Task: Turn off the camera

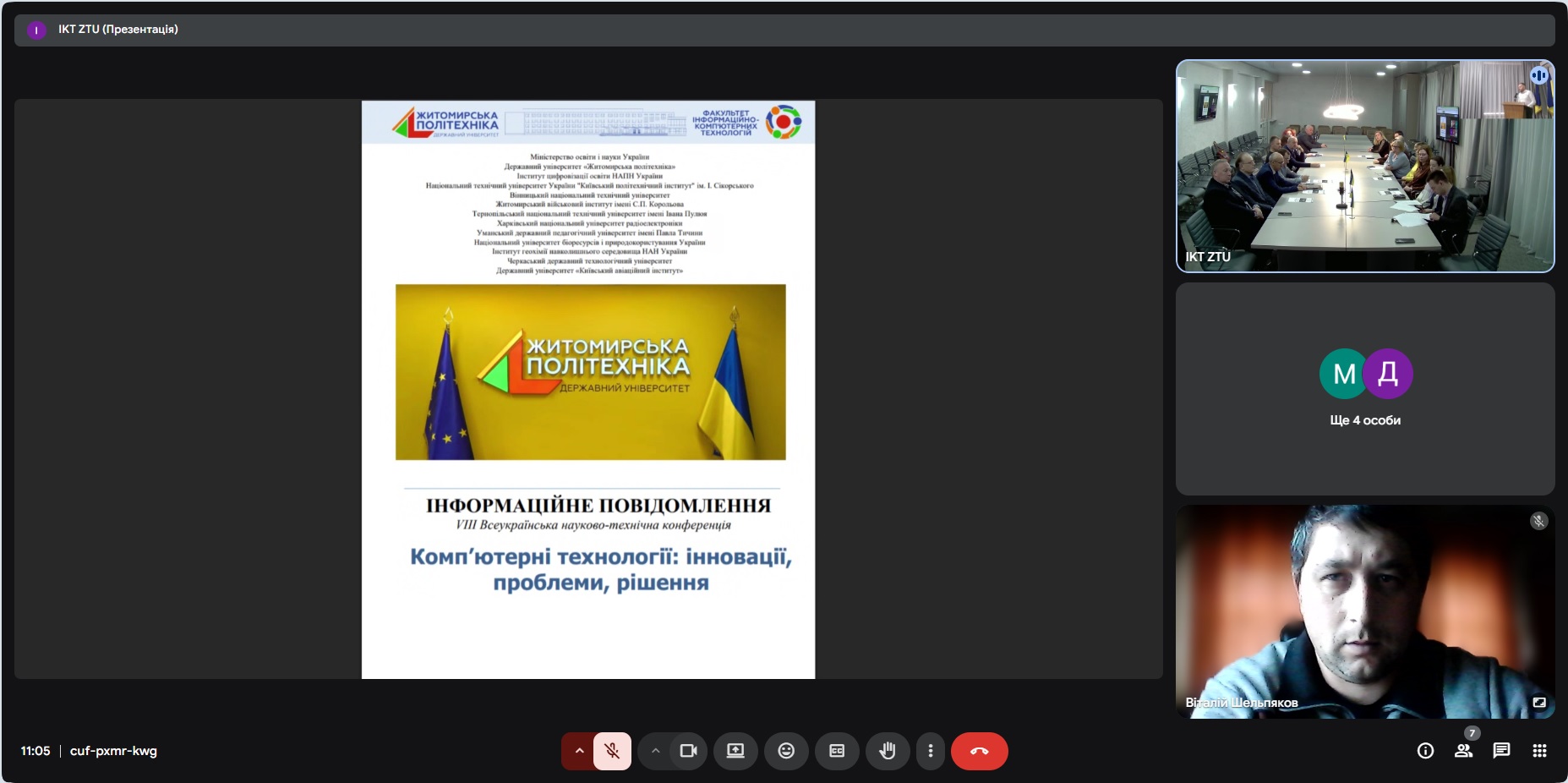Action: pyautogui.click(x=689, y=751)
